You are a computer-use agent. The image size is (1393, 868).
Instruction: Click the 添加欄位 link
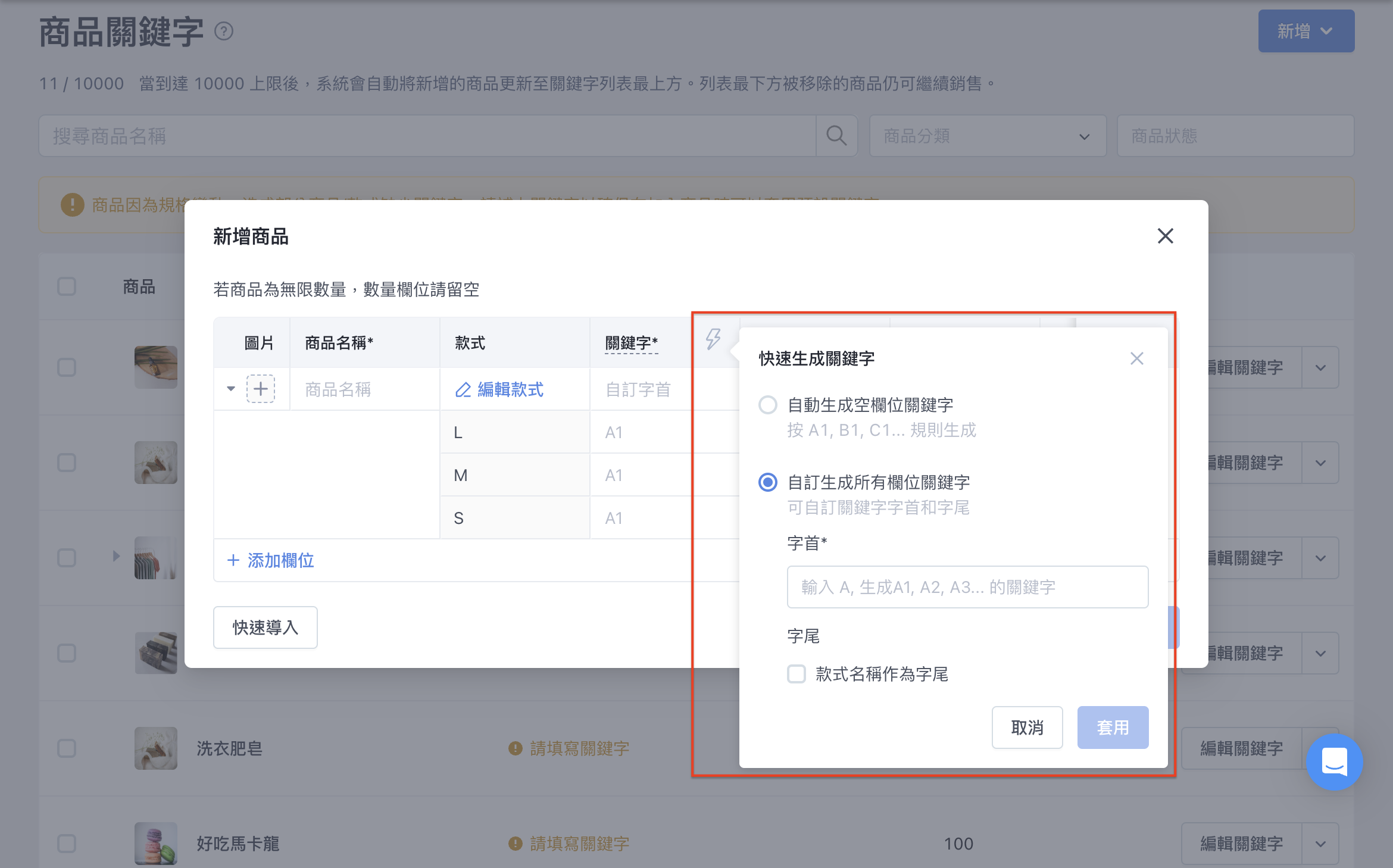coord(271,560)
